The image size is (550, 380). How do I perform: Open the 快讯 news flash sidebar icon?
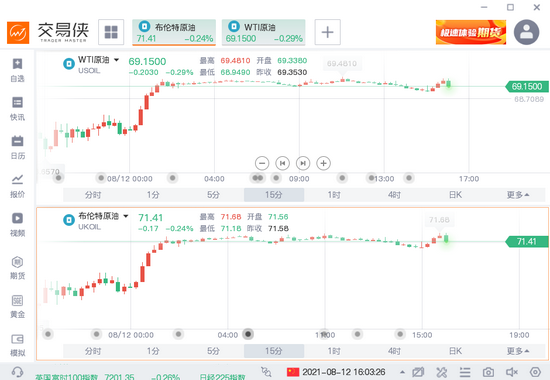tap(17, 108)
